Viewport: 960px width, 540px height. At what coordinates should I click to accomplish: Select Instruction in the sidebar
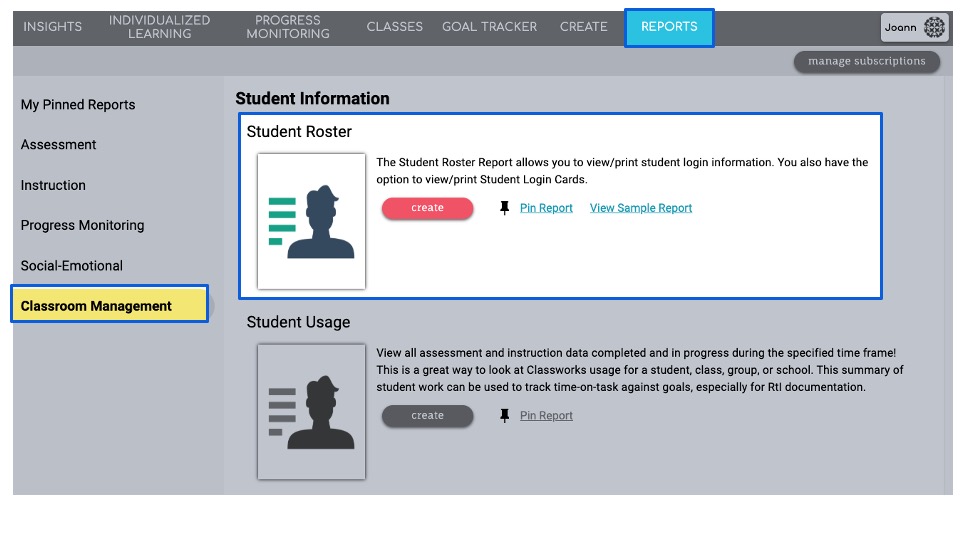53,185
